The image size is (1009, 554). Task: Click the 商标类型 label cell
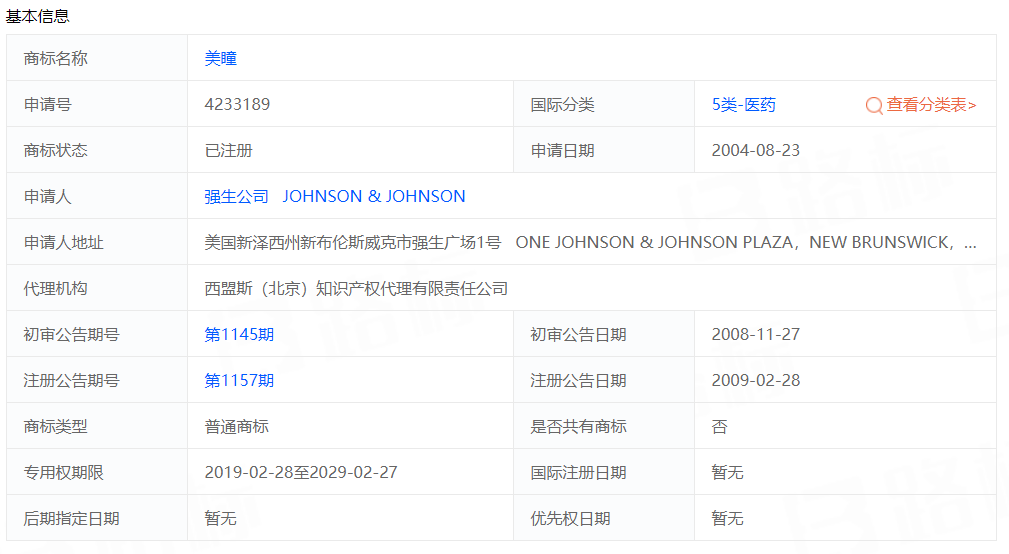(97, 427)
